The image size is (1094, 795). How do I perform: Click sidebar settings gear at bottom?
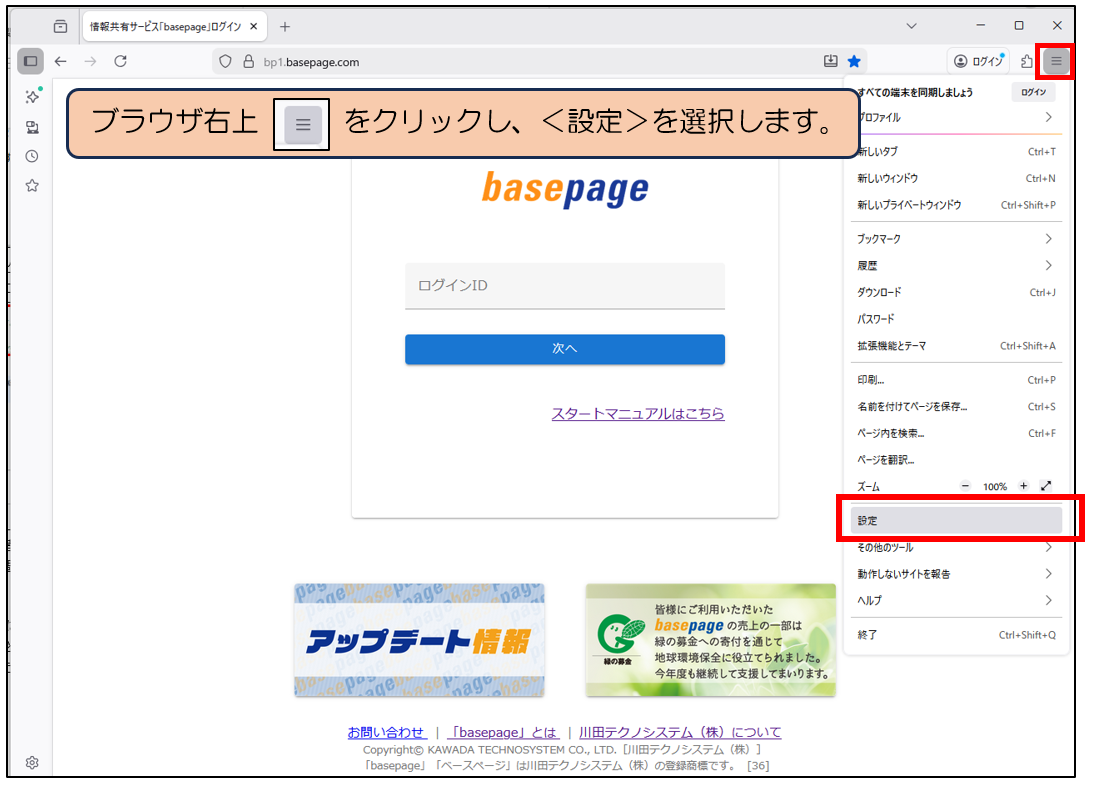tap(32, 762)
